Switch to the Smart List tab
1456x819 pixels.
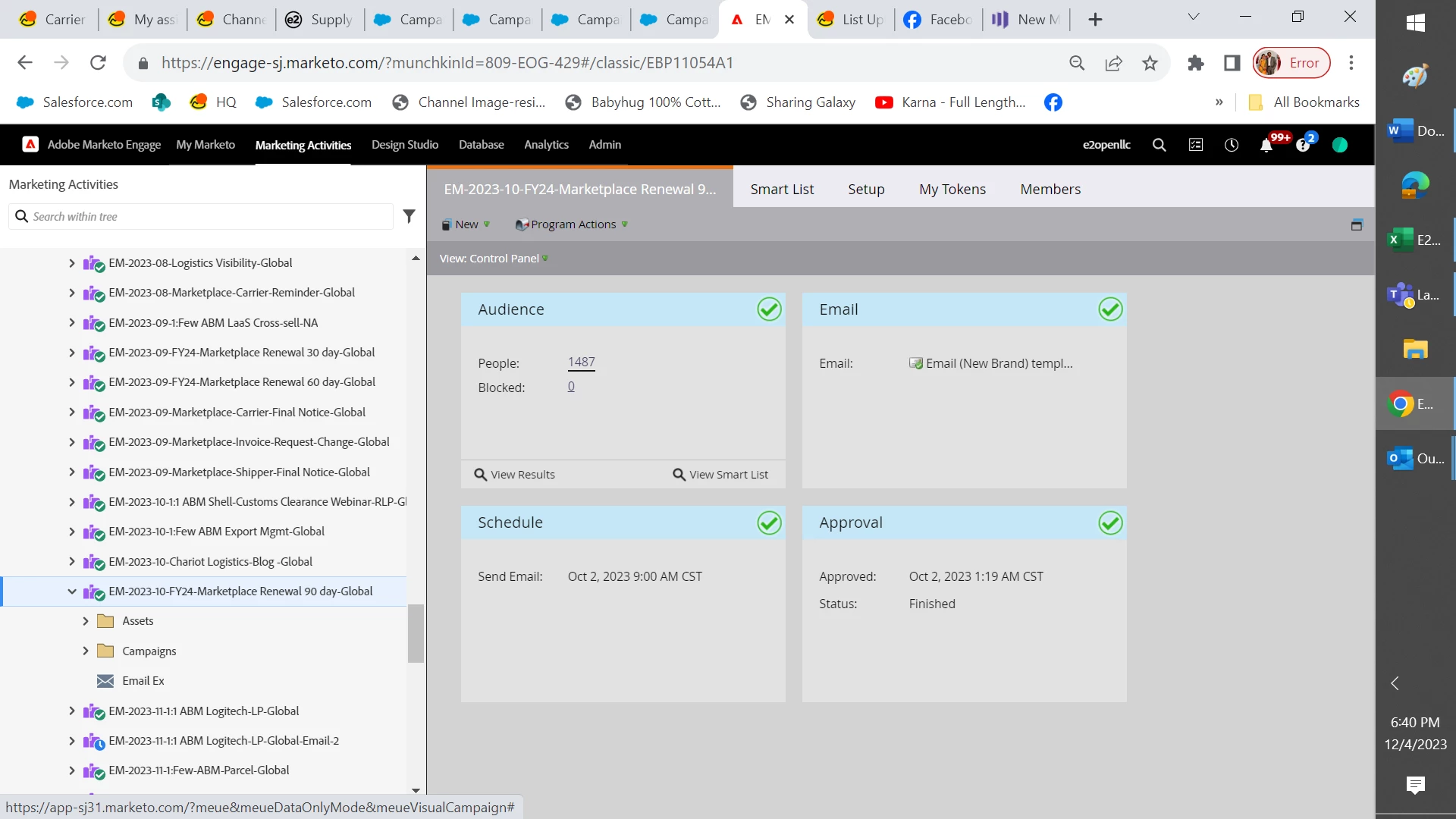782,189
